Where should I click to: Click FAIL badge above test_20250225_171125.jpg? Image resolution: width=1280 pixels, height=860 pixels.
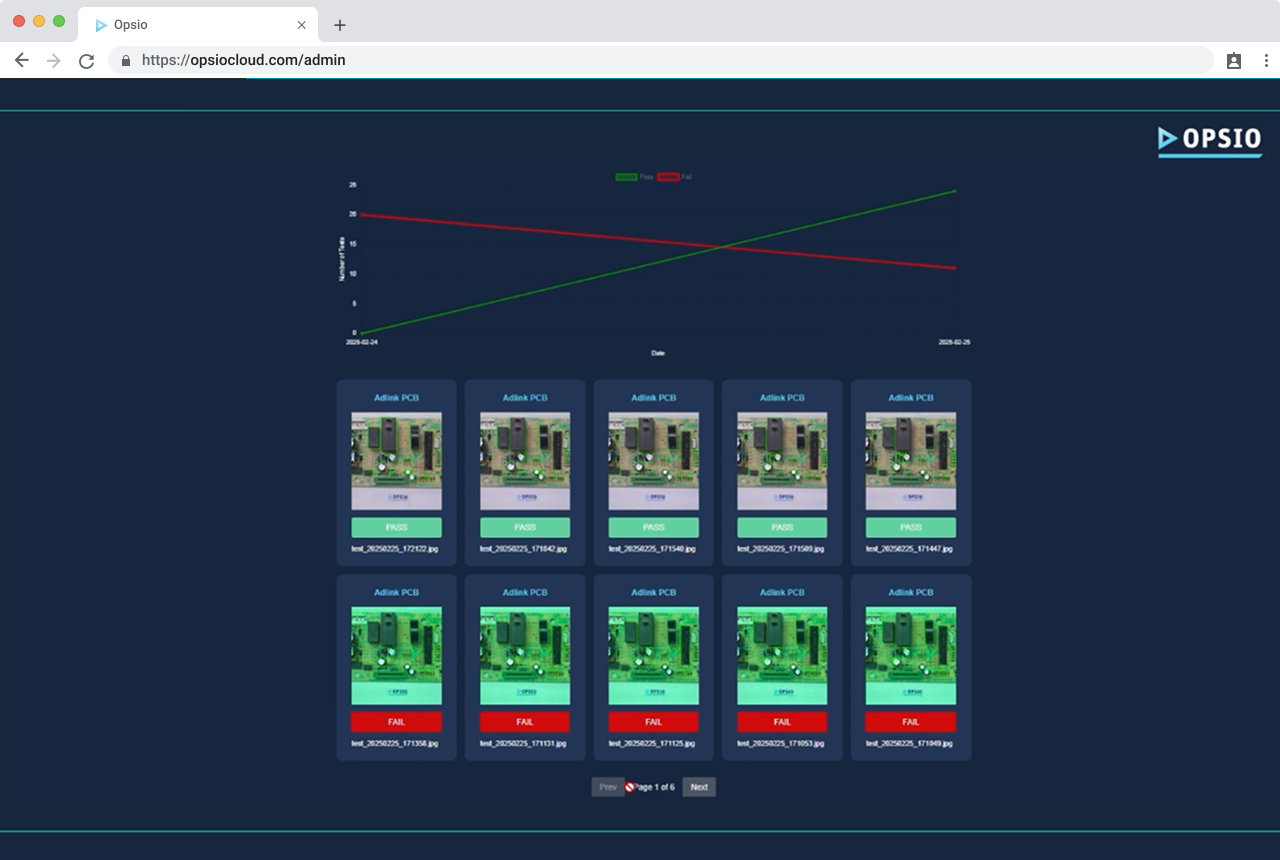point(653,722)
